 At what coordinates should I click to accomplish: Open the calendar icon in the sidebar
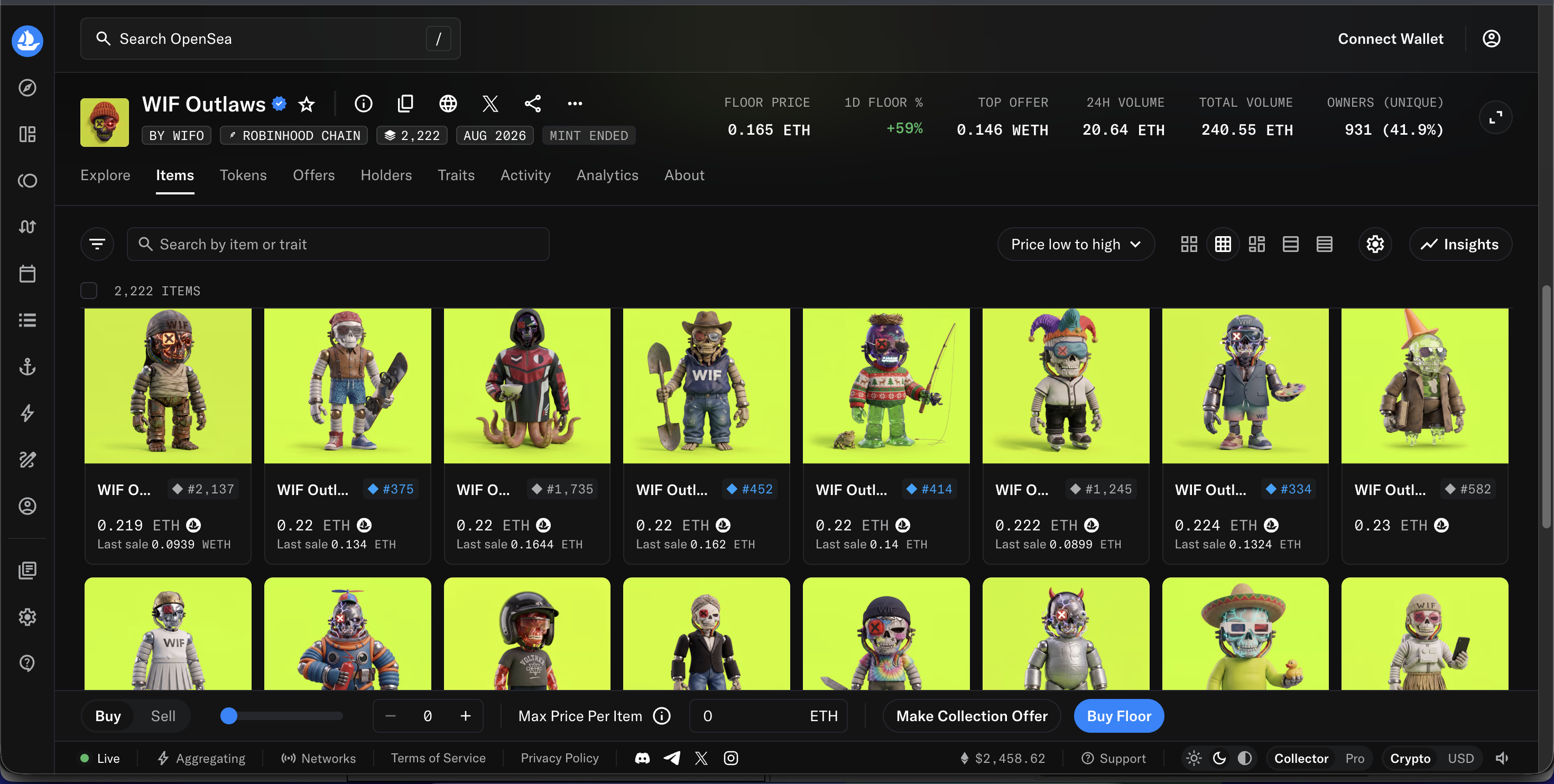(x=27, y=274)
